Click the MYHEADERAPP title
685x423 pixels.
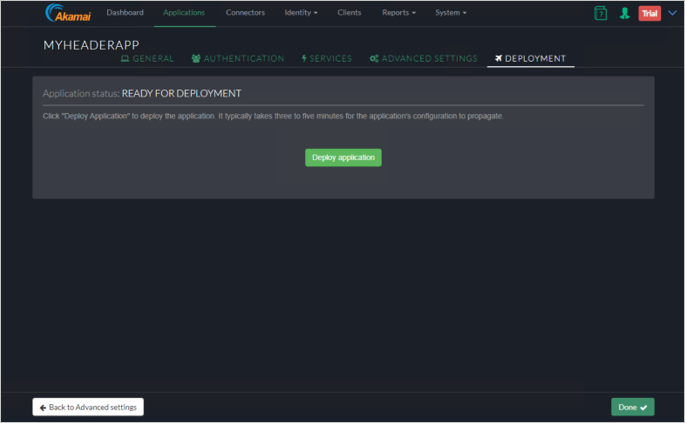point(91,45)
